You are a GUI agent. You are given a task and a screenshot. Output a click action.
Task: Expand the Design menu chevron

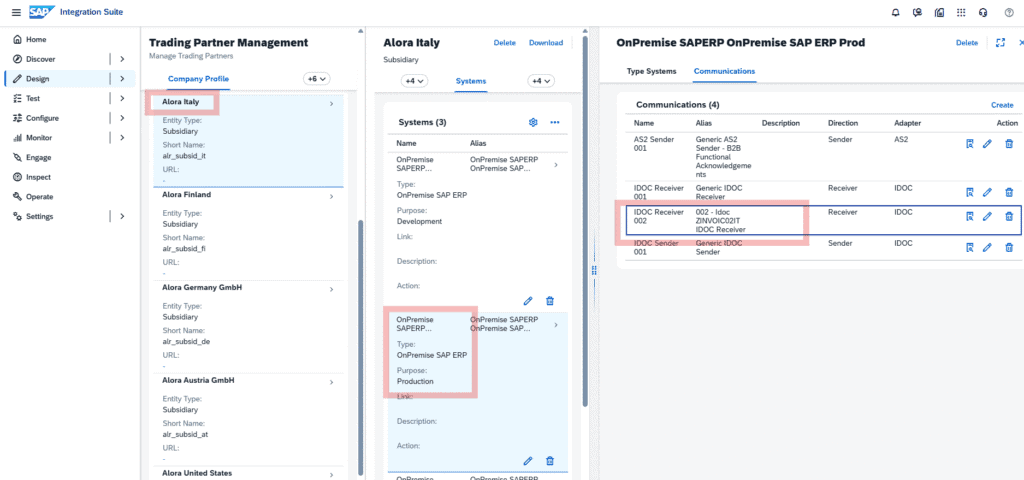coord(122,78)
